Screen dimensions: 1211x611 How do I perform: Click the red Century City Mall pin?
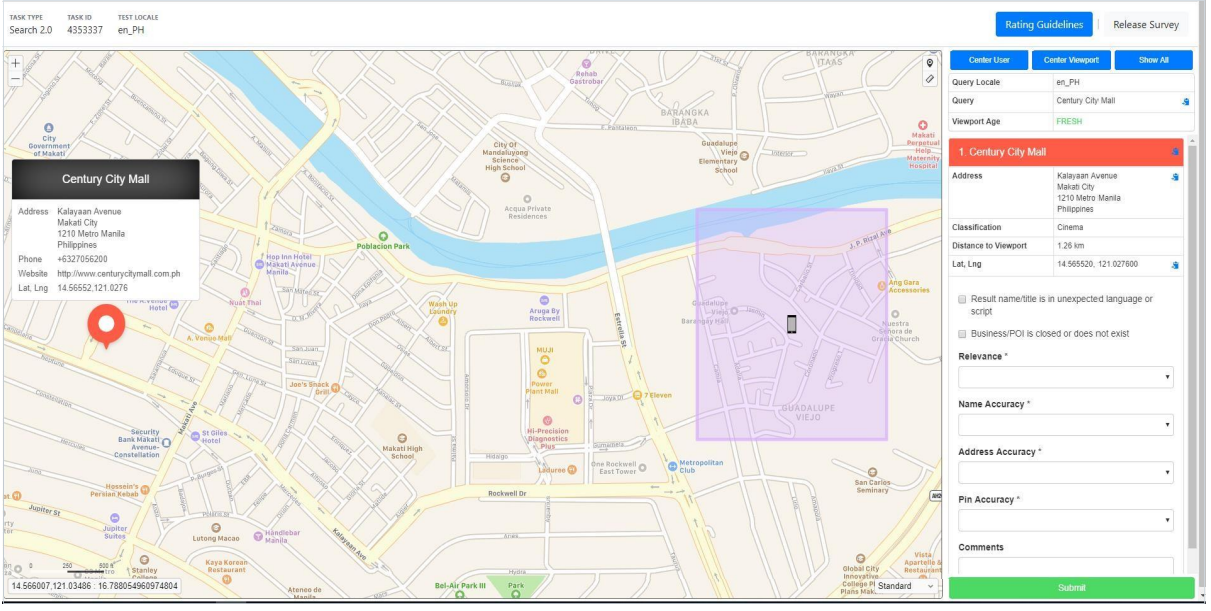106,327
